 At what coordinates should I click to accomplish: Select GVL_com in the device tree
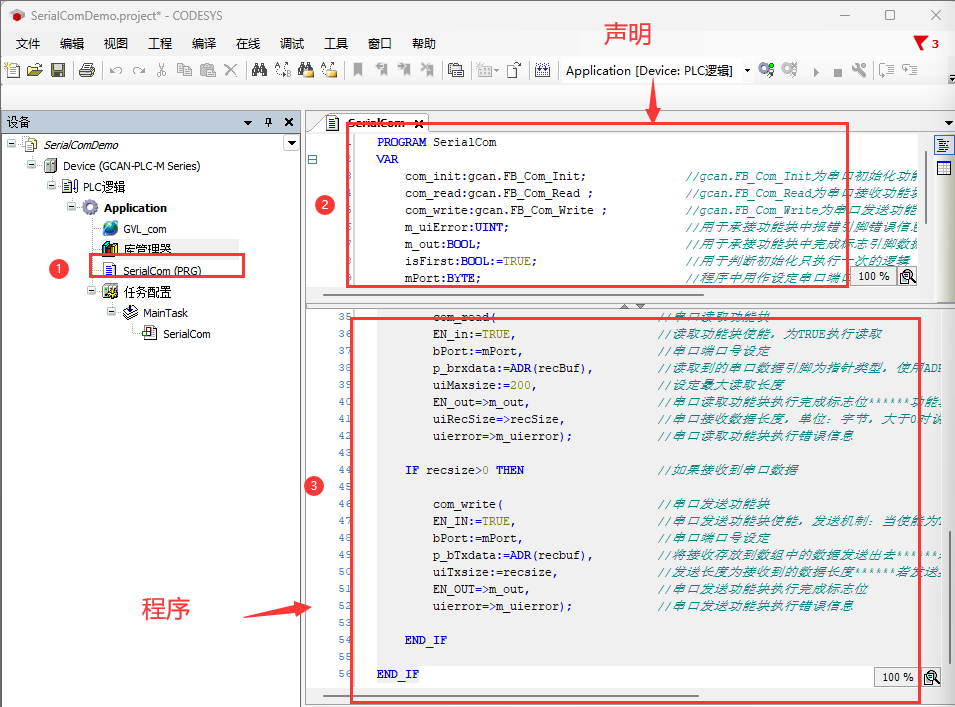(144, 229)
